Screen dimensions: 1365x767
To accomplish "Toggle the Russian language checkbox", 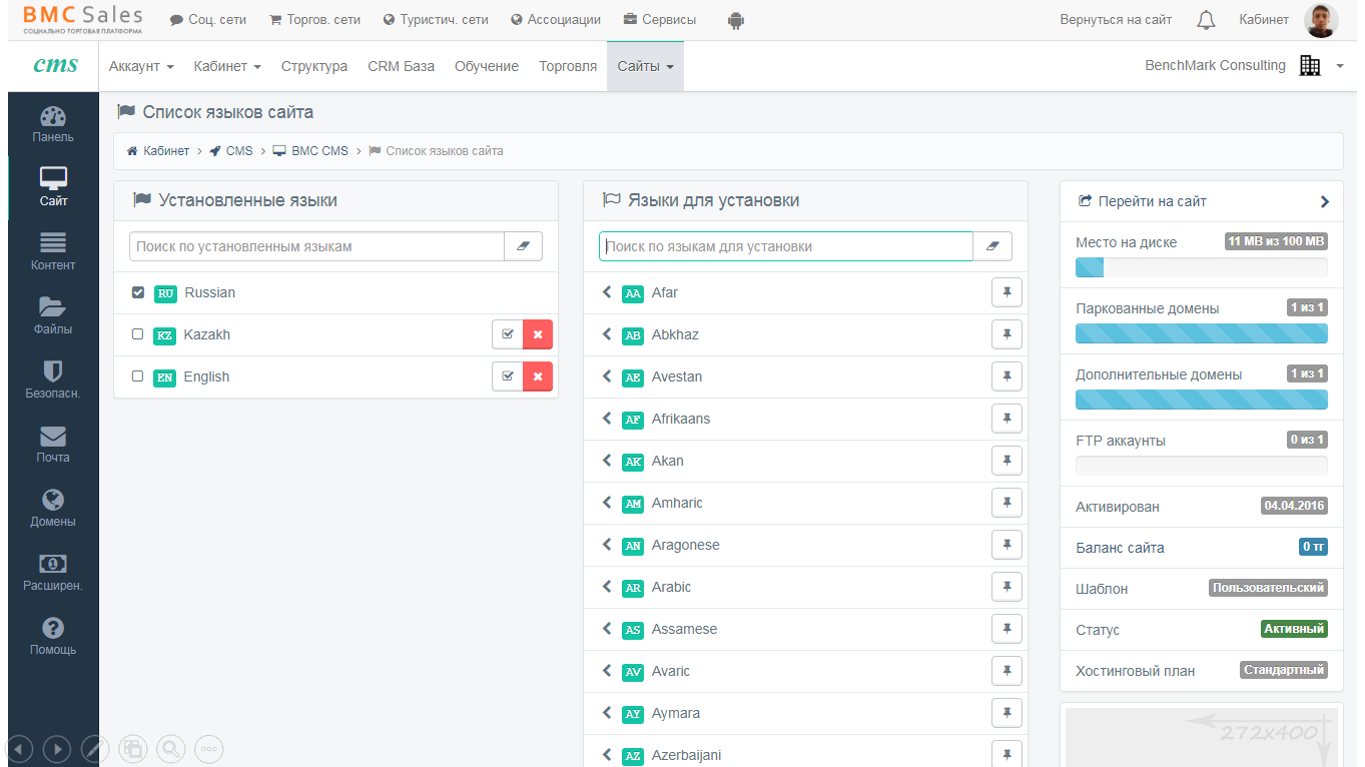I will coord(138,293).
